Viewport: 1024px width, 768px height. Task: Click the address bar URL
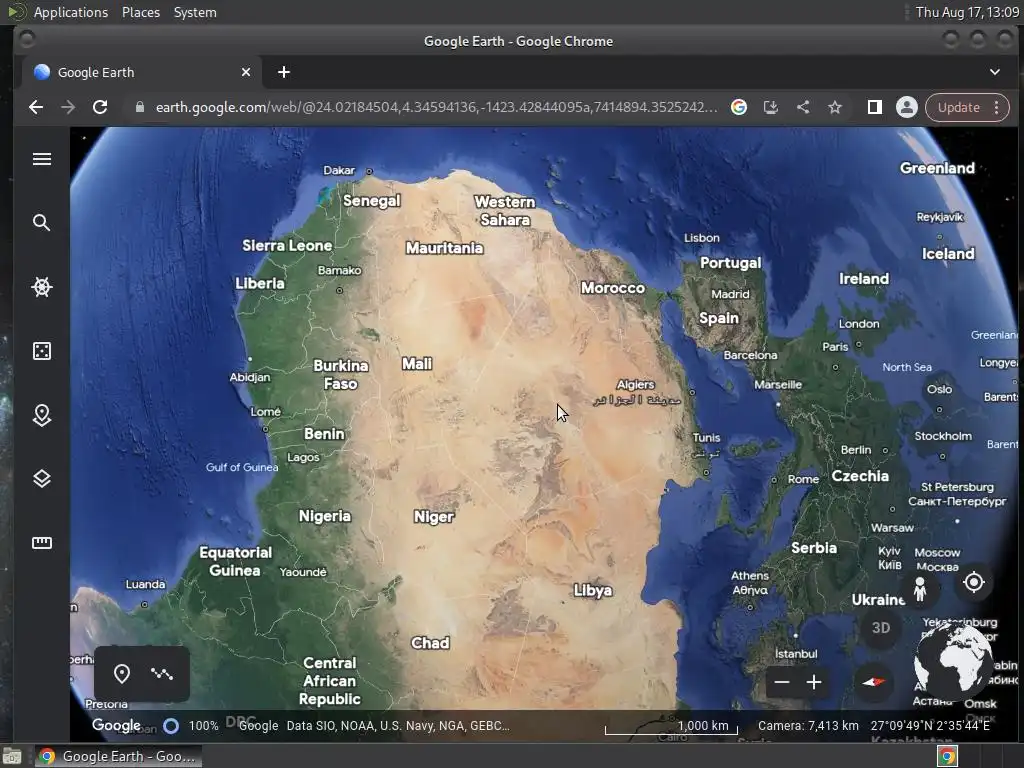[x=436, y=107]
